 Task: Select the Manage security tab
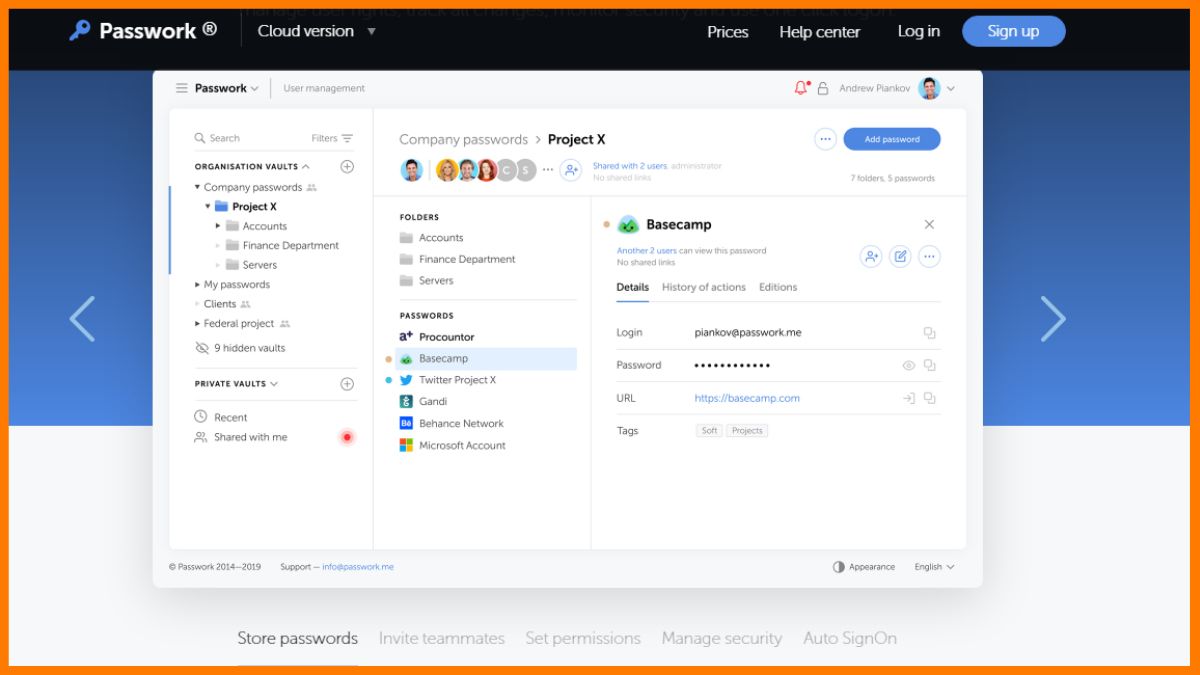tap(722, 638)
